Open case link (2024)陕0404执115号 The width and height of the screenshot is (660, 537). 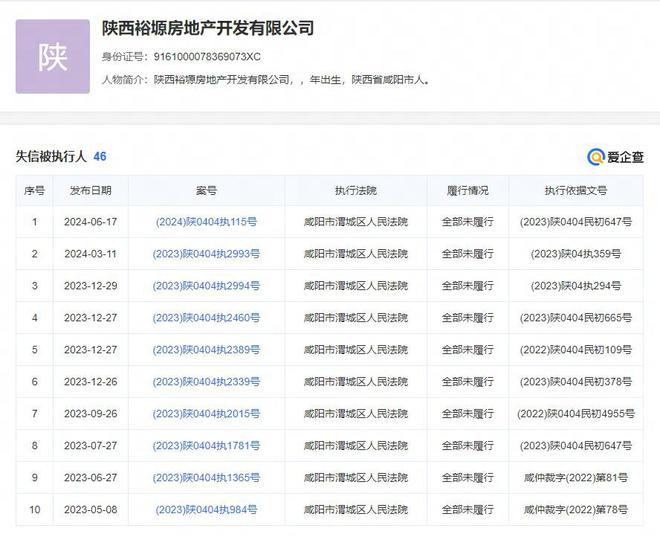click(206, 222)
